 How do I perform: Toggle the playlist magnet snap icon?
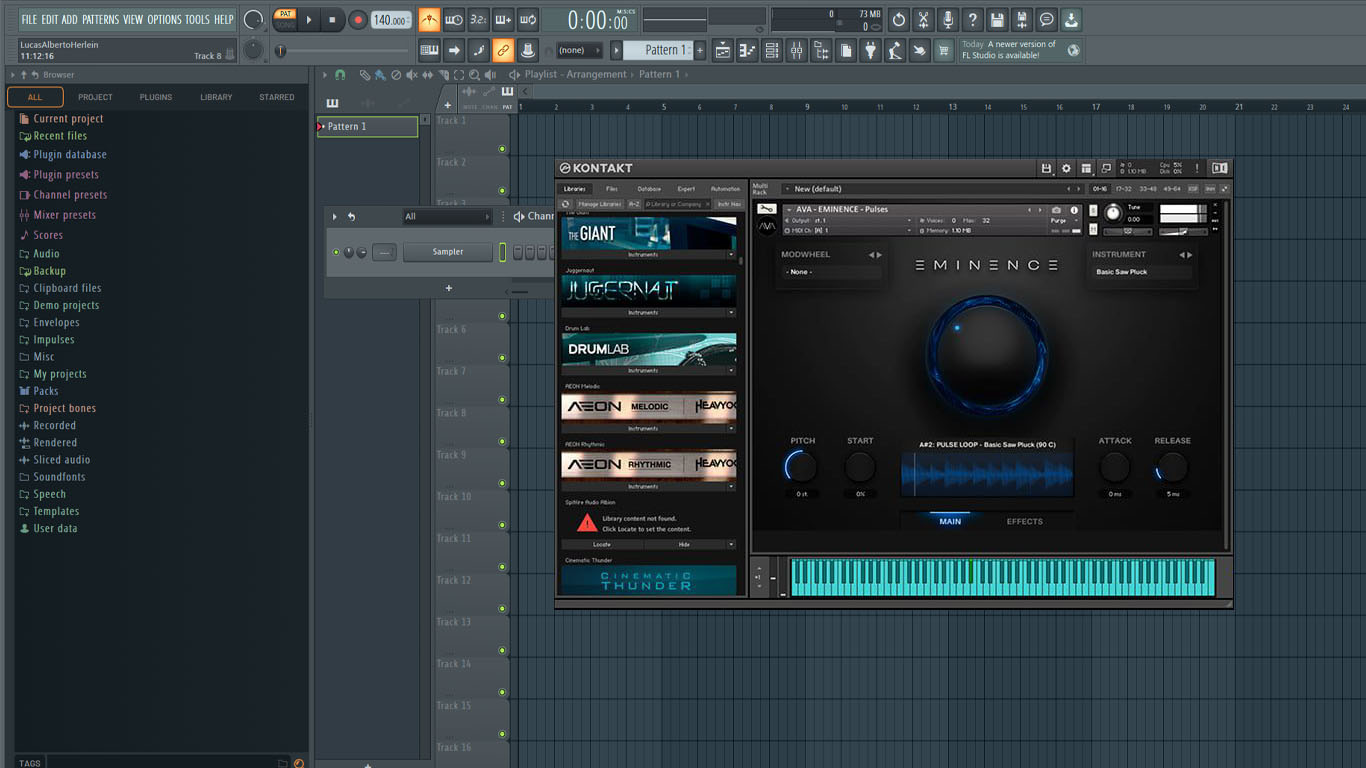[x=340, y=75]
